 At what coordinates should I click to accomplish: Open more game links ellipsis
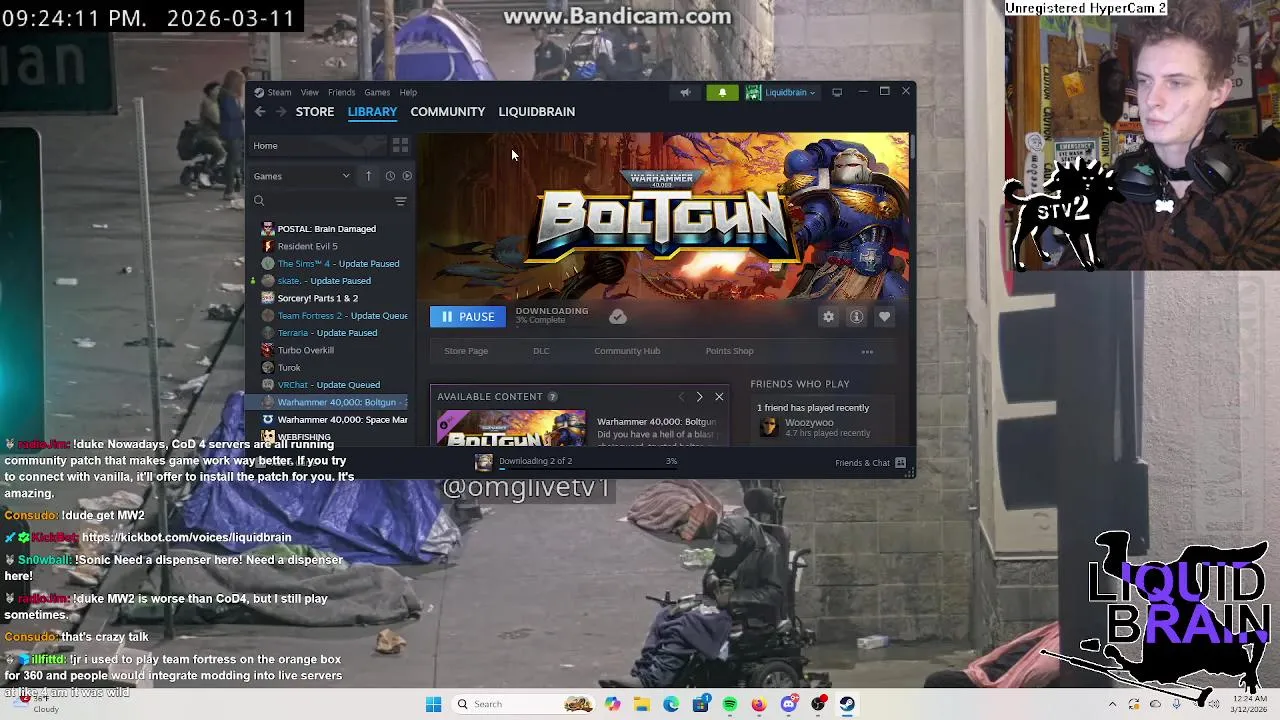[x=867, y=352]
